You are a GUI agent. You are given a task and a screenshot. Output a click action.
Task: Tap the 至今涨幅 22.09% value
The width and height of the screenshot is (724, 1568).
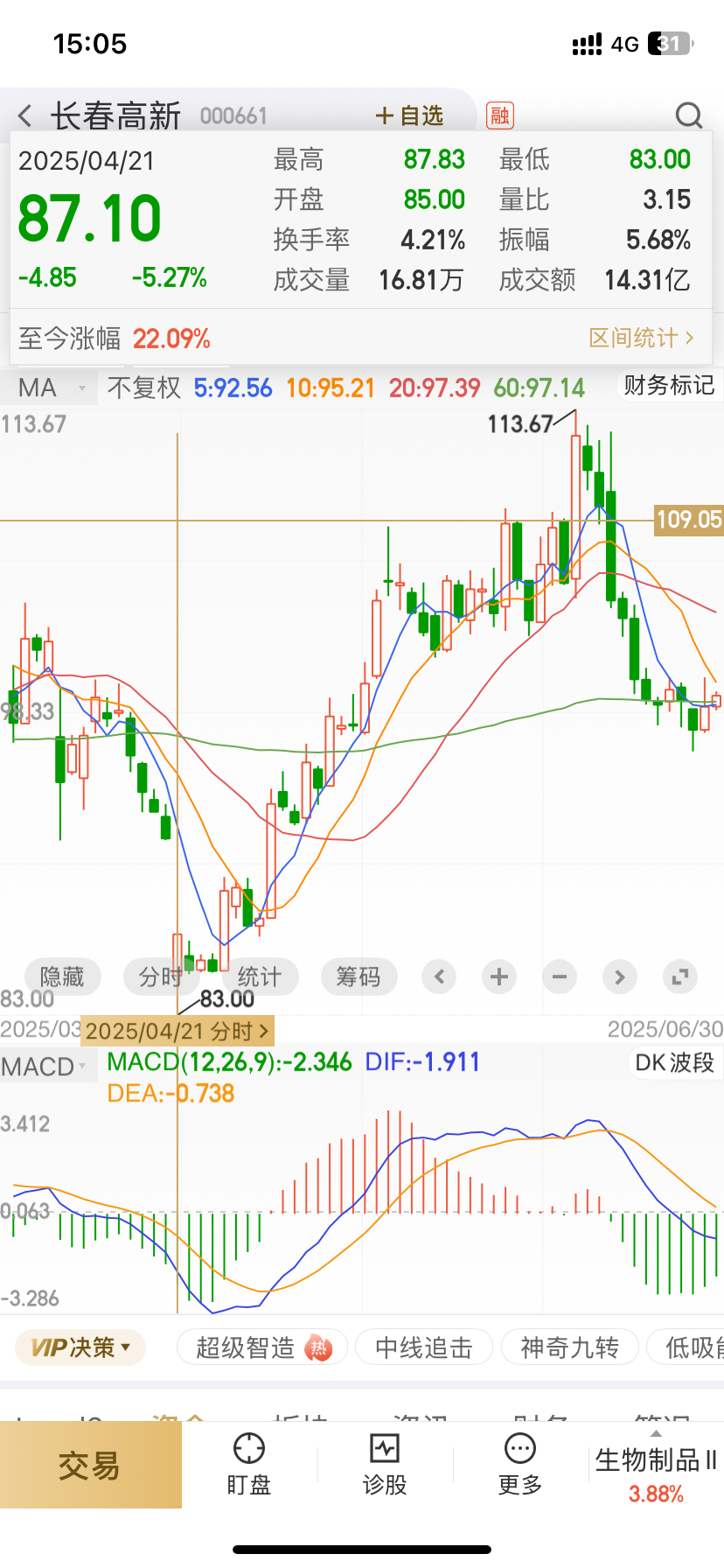171,339
